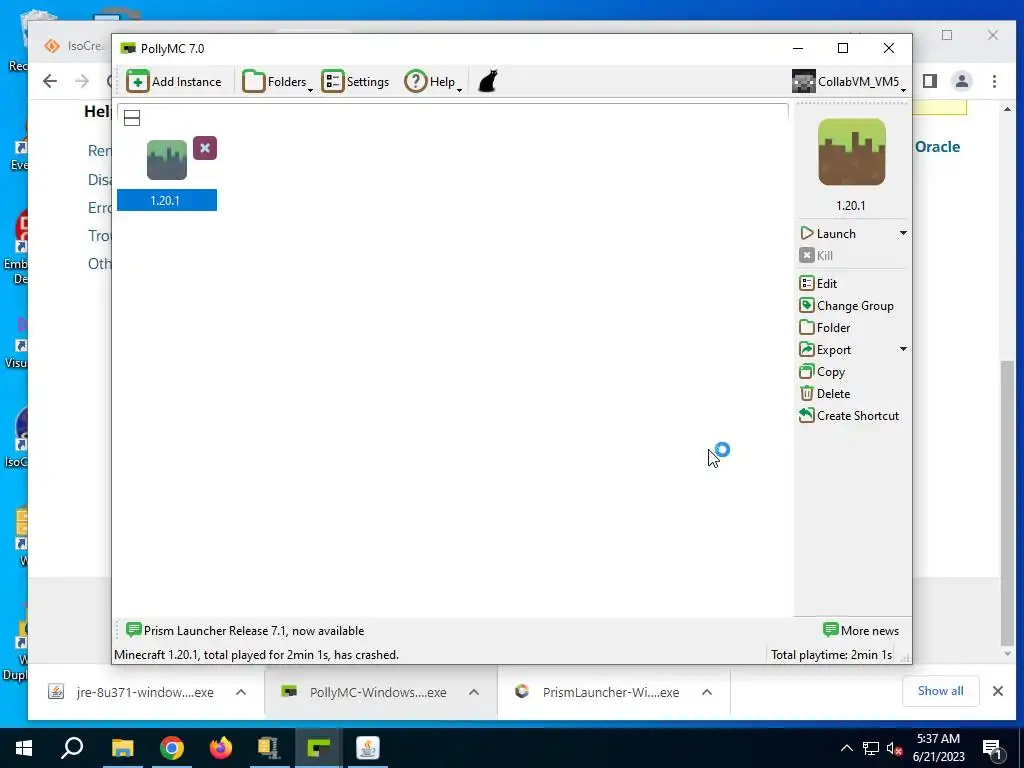The image size is (1024, 768).
Task: Click the taskbar search icon
Action: (72, 748)
